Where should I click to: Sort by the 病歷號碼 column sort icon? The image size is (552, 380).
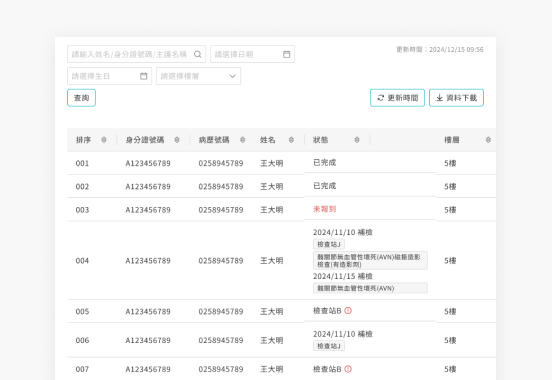[243, 140]
